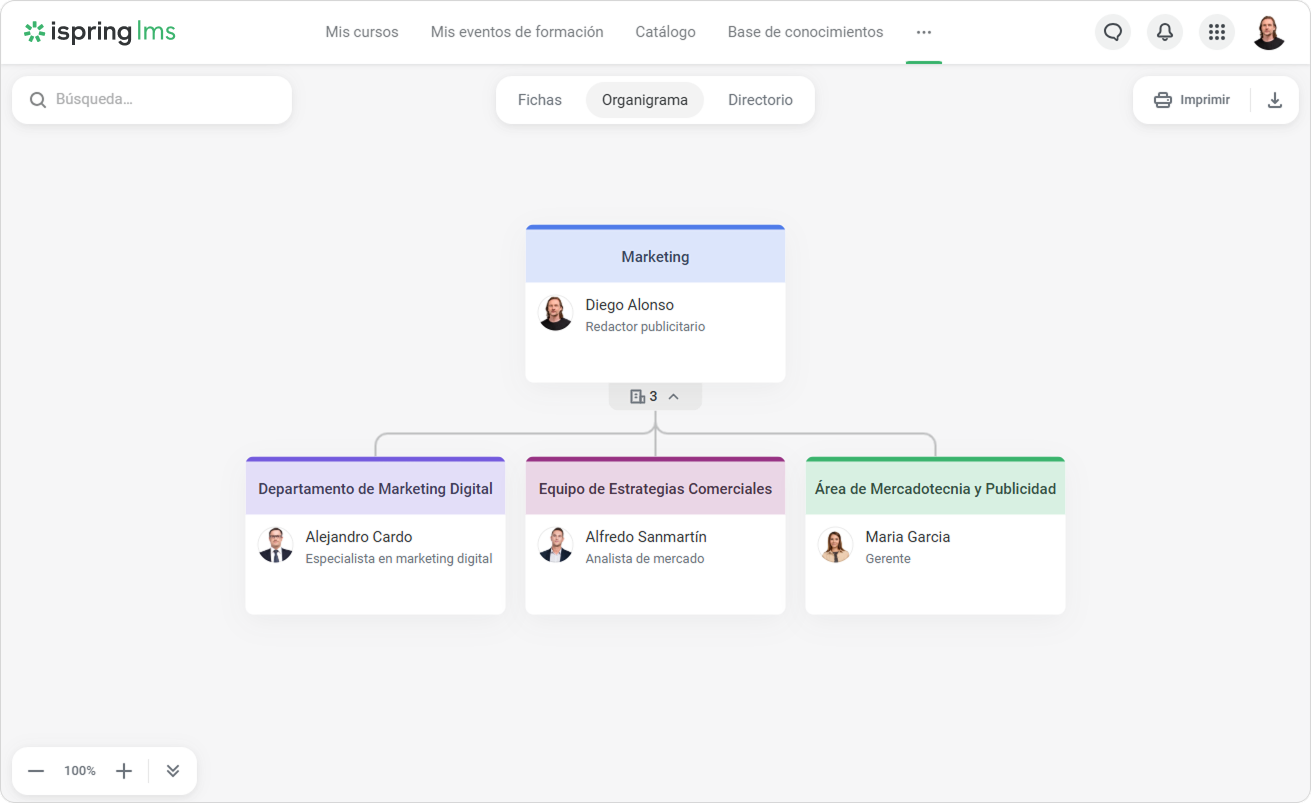The width and height of the screenshot is (1311, 803).
Task: Collapse Marketing's 3 sub-departments
Action: click(x=655, y=397)
